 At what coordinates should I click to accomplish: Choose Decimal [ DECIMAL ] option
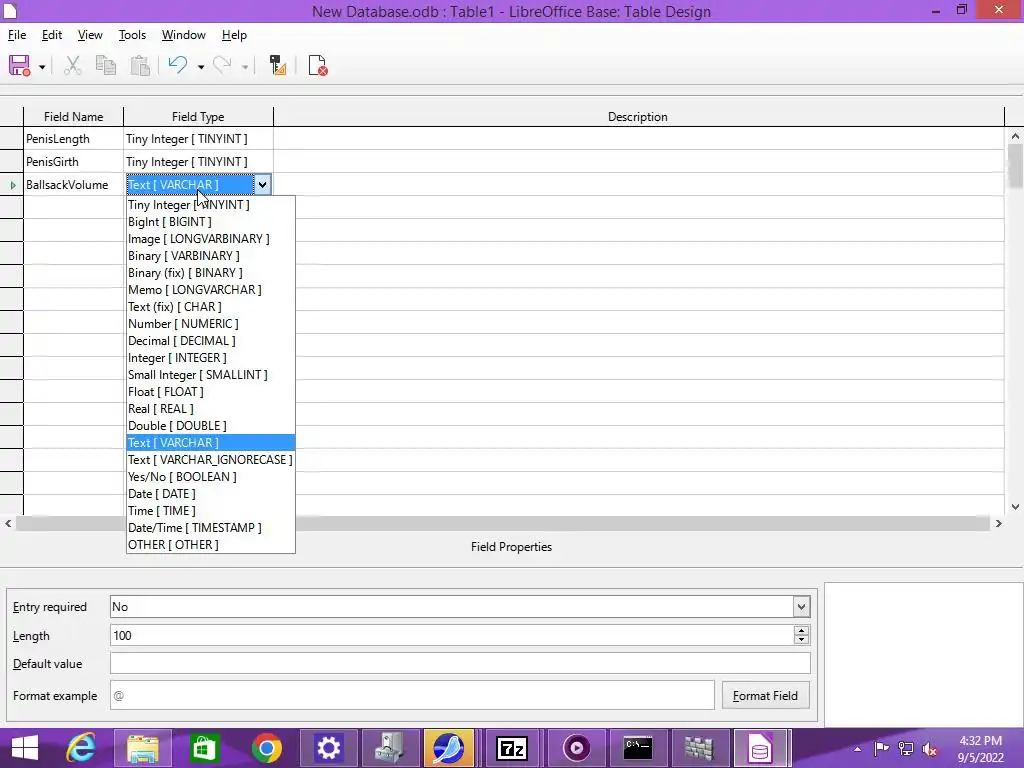coord(210,340)
